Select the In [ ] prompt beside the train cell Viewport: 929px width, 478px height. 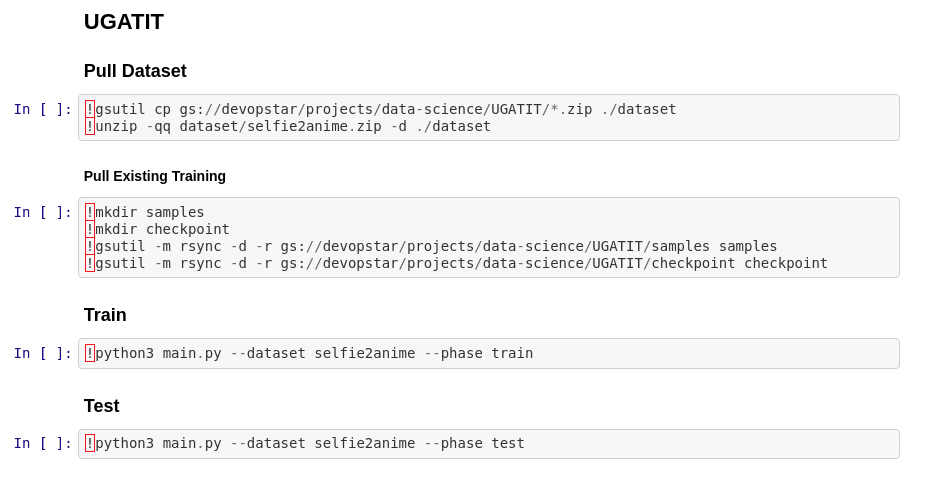click(x=42, y=353)
